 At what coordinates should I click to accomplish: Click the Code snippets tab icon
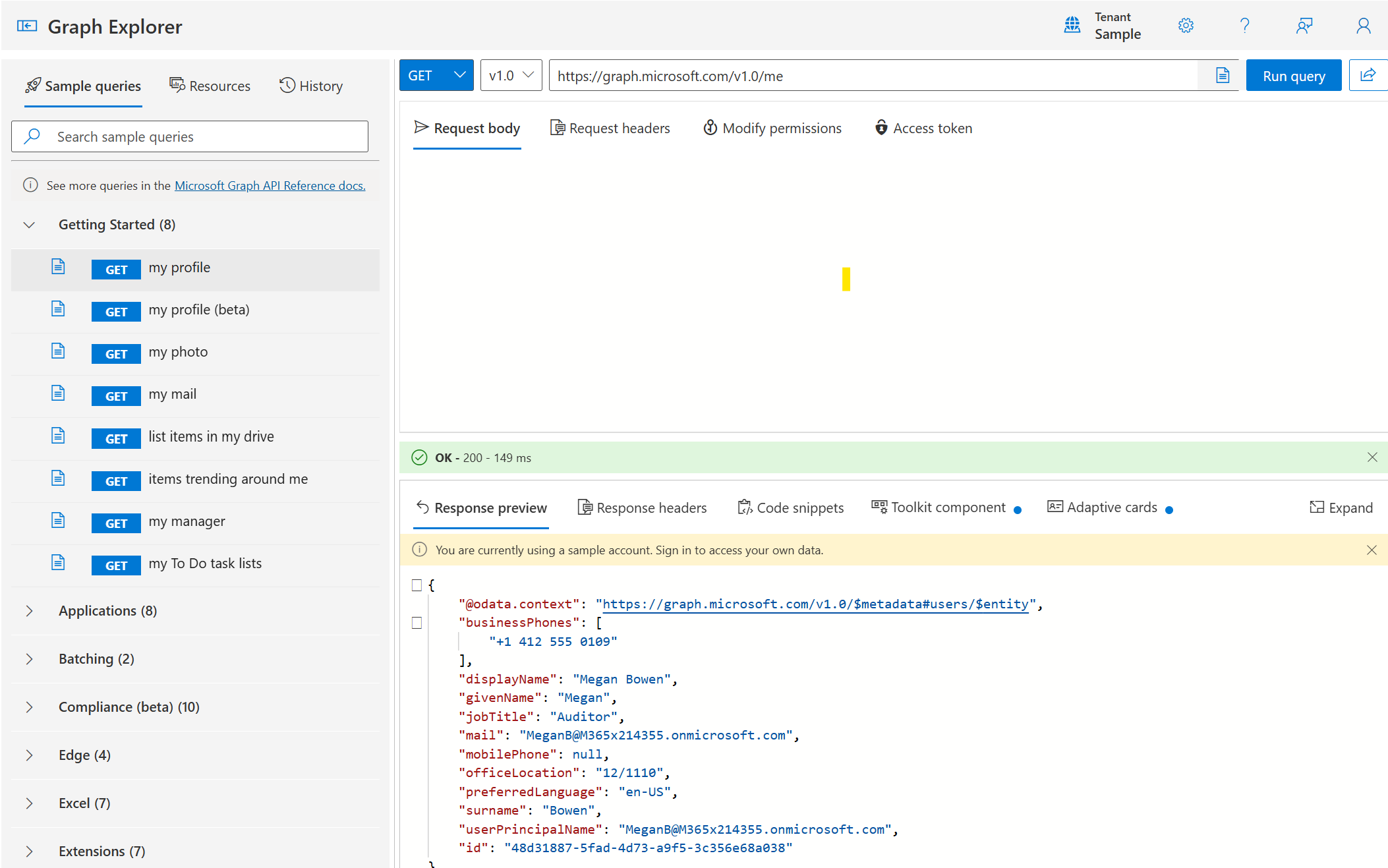pos(744,507)
